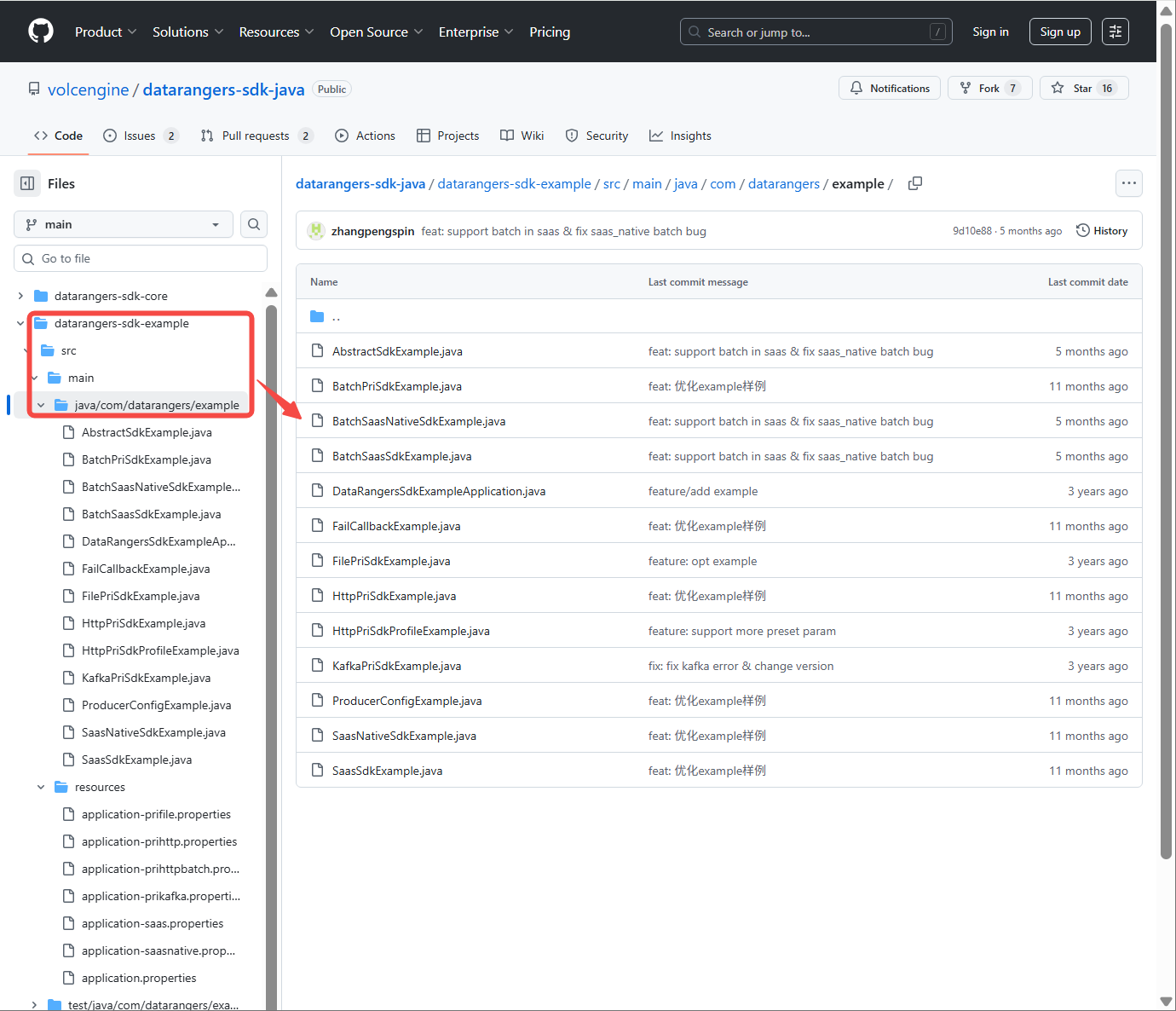Click the Sign up button
The height and width of the screenshot is (1011, 1176).
1060,32
